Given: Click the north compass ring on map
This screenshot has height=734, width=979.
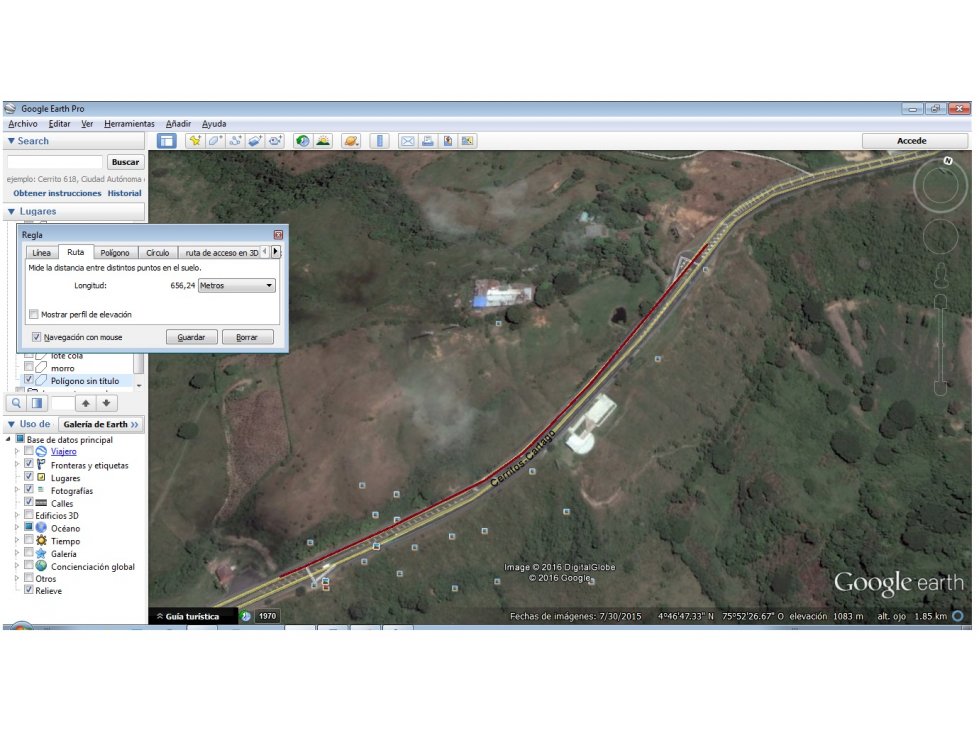Looking at the screenshot, I should 940,184.
